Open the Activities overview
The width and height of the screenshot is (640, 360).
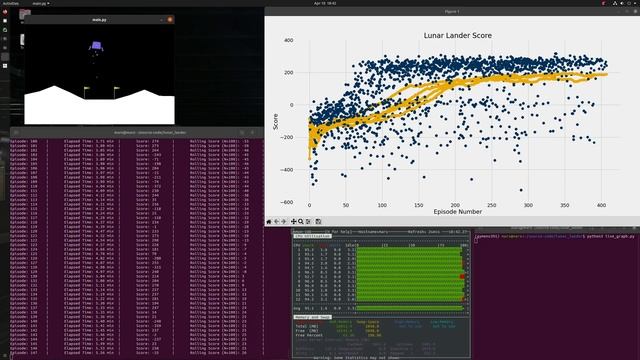point(11,3)
